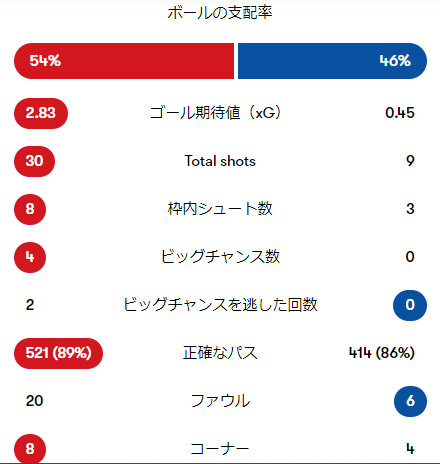Click the 枠内シュート数 label

[220, 209]
